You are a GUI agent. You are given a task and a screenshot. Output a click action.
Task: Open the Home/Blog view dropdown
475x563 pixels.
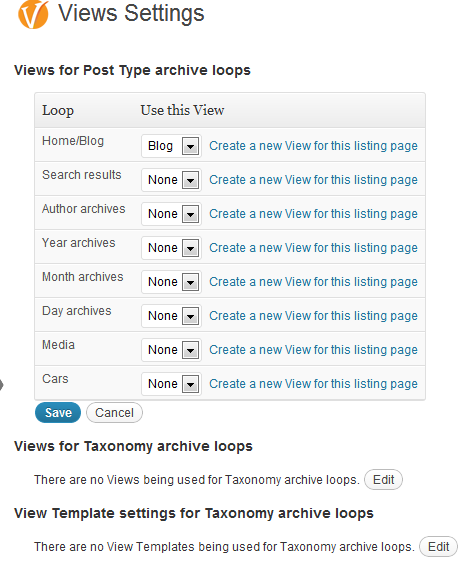[x=171, y=146]
